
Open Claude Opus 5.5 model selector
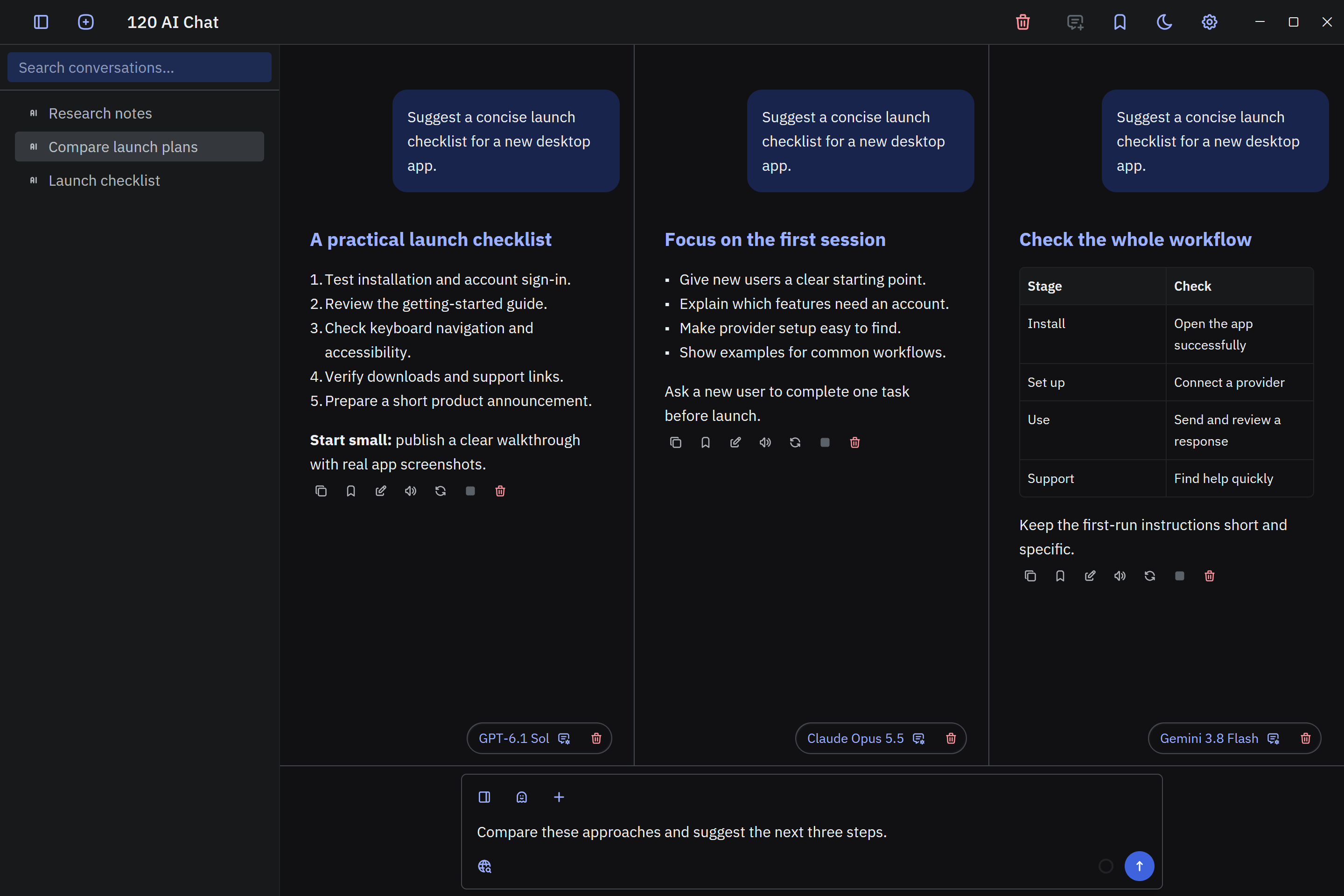click(x=865, y=738)
